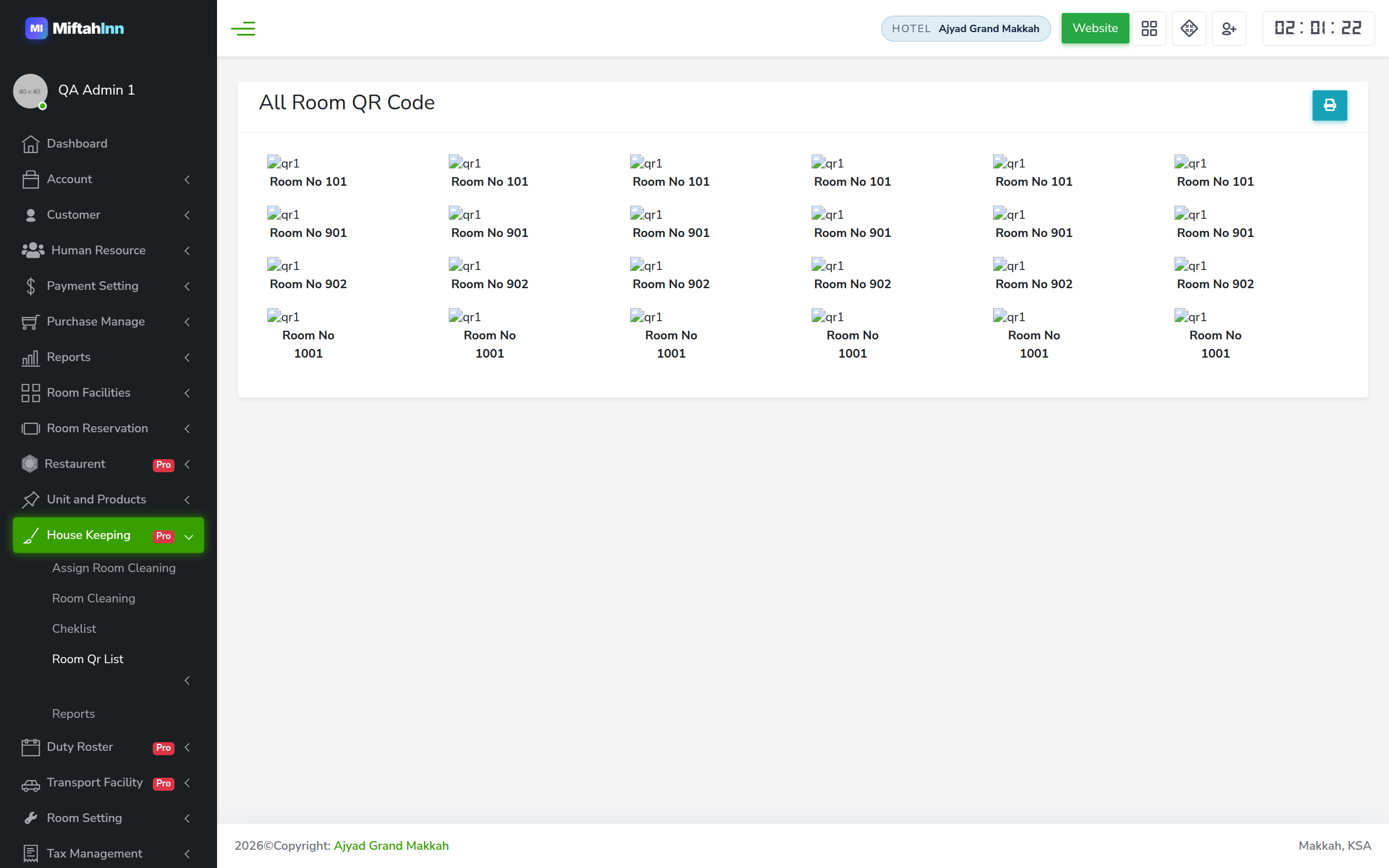Open the grid apps icon in header
This screenshot has height=868, width=1389.
[x=1149, y=28]
